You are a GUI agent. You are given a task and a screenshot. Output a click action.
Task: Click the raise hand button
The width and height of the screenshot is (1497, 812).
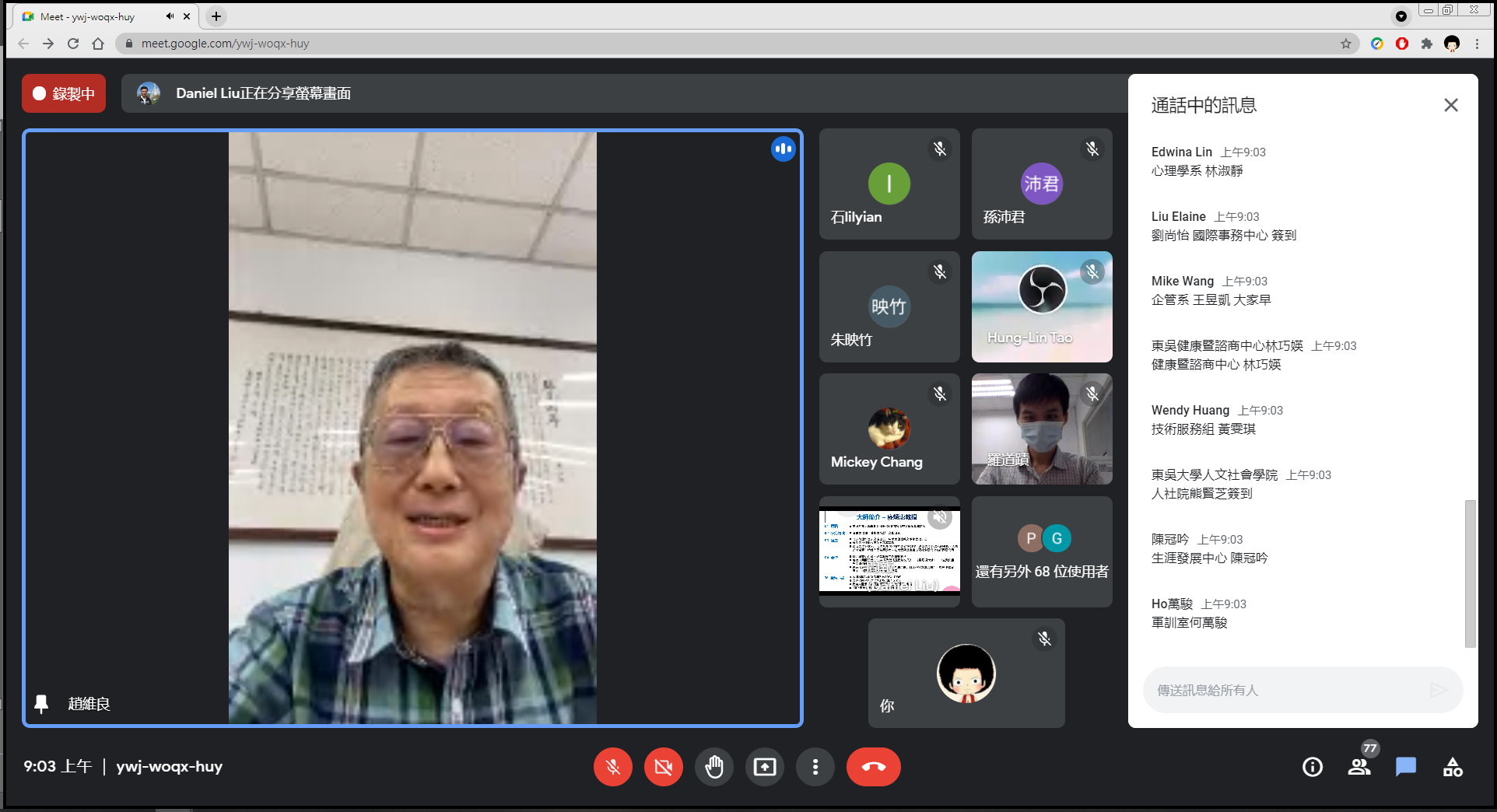coord(713,767)
